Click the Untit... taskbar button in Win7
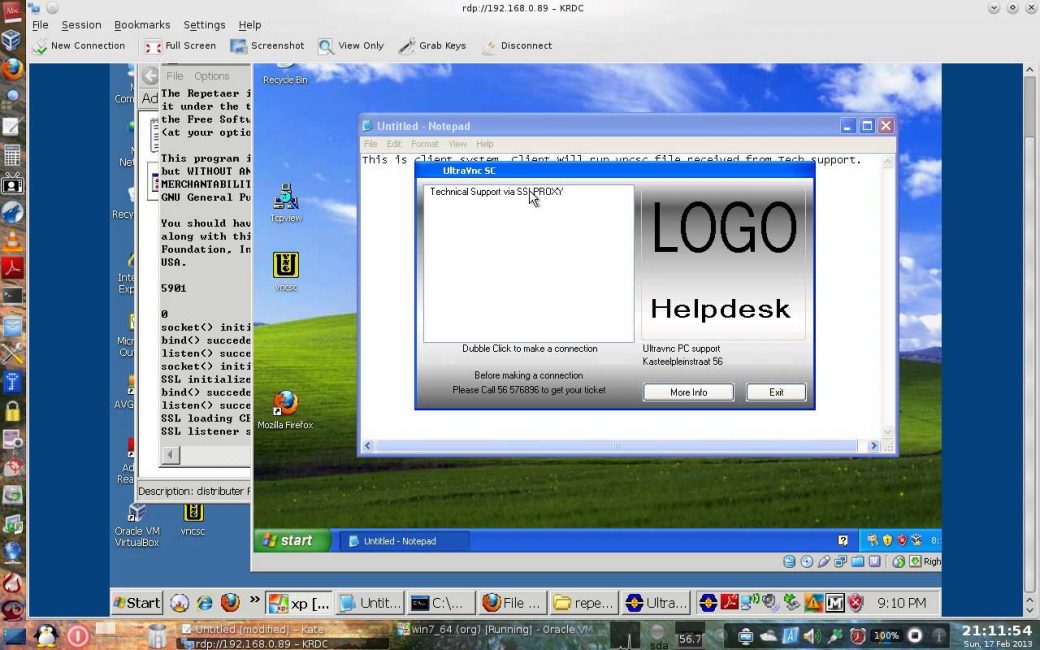The width and height of the screenshot is (1040, 650). (369, 603)
